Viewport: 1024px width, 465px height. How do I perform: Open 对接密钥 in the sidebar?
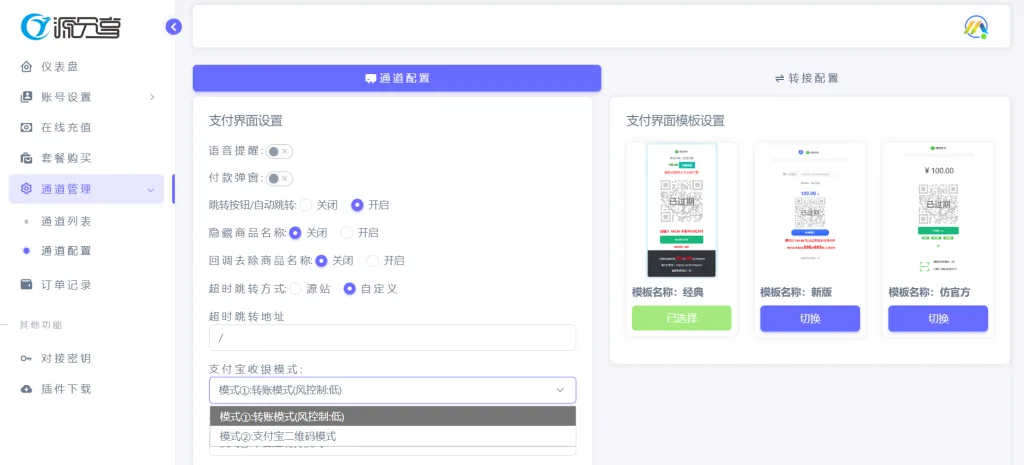[66, 359]
